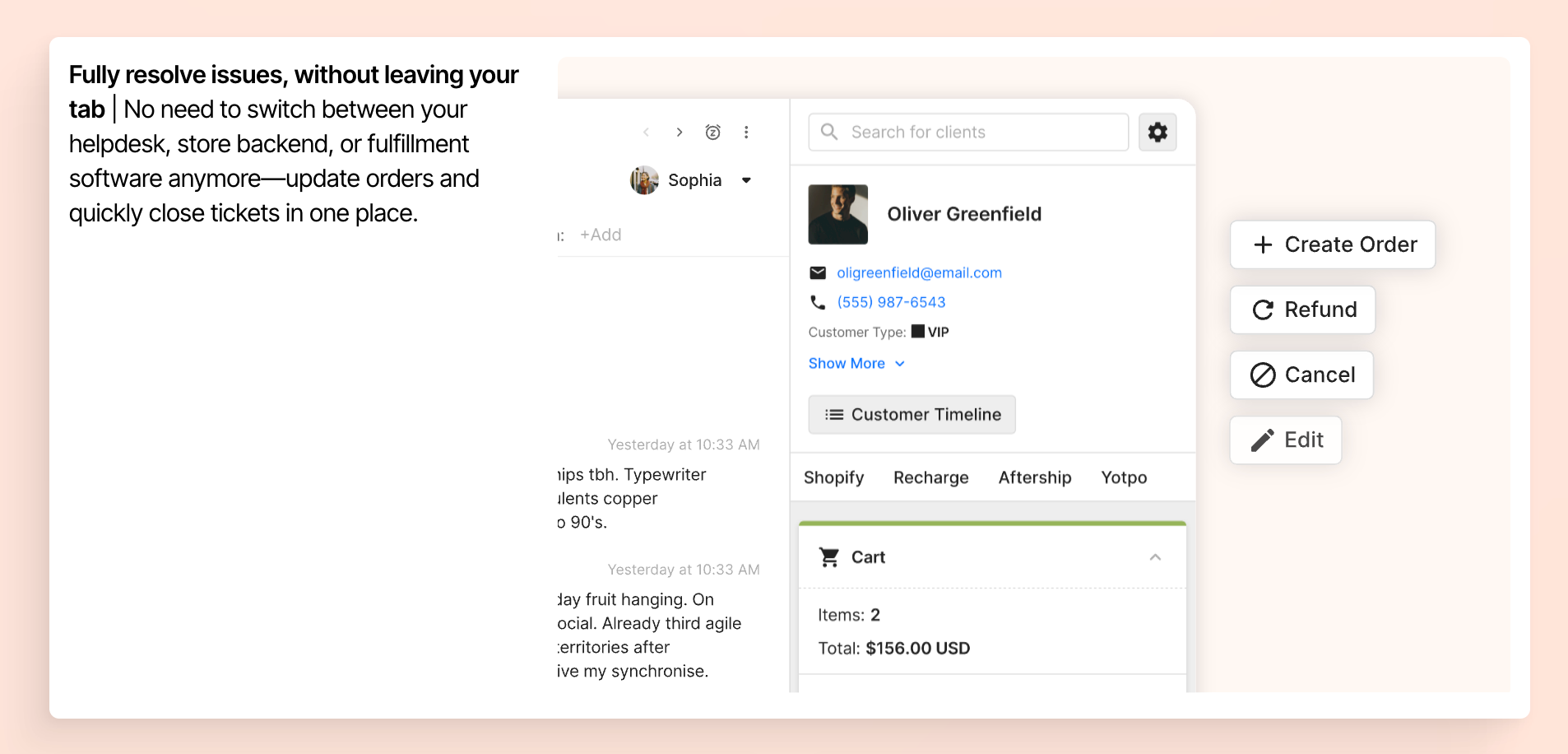Switch to the Recharge tab
The image size is (1568, 754).
coord(930,478)
